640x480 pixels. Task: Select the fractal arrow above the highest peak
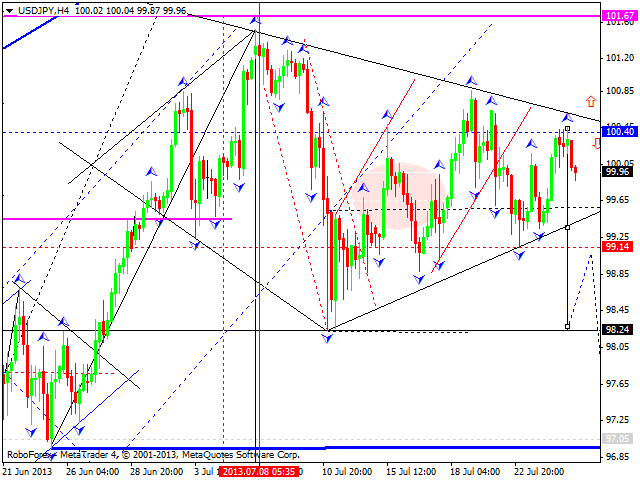pyautogui.click(x=254, y=20)
